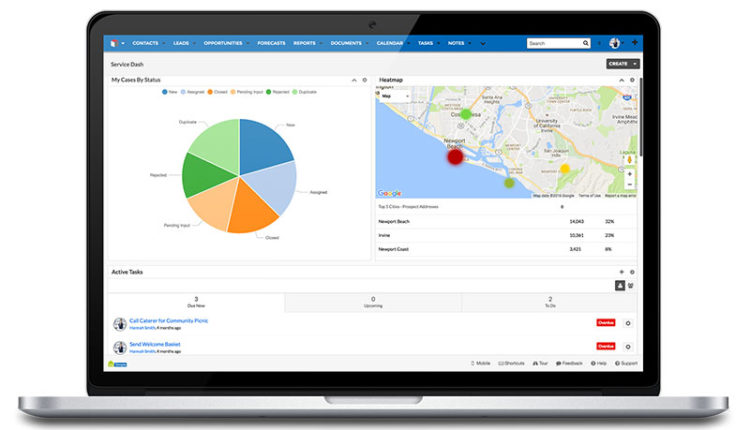Switch to the Upcoming tasks tab
Image resolution: width=750 pixels, height=430 pixels.
coord(373,301)
